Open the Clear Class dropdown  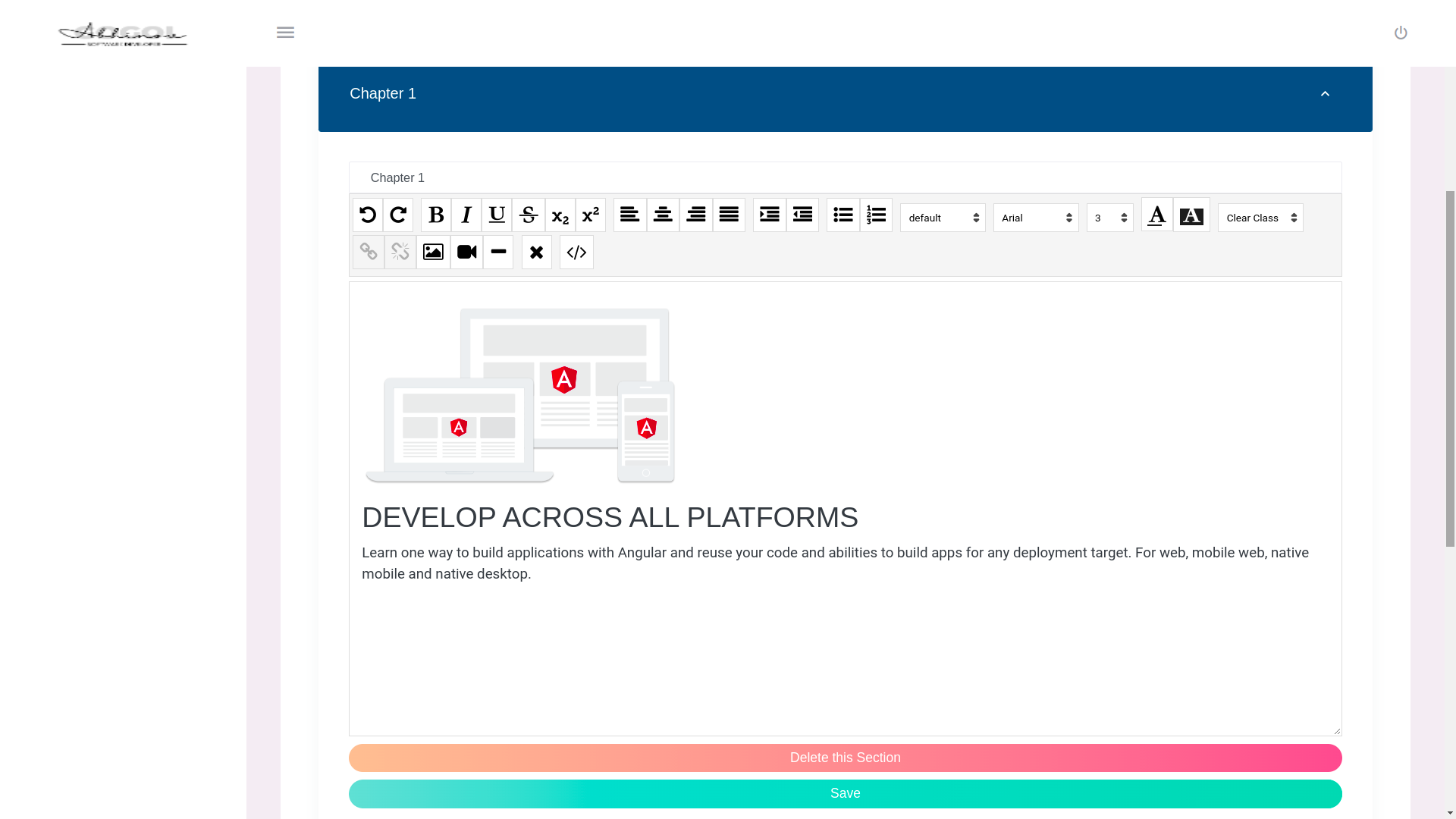[1260, 218]
